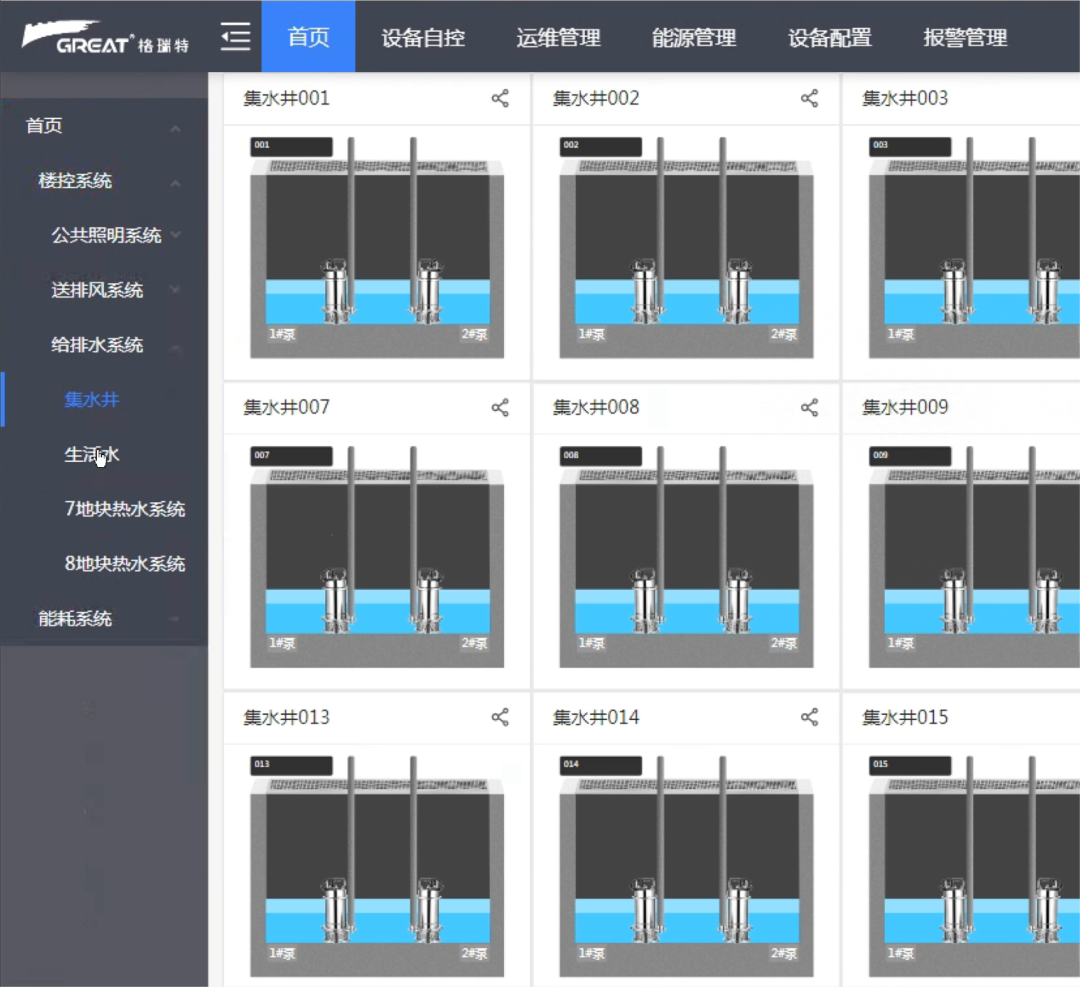Click share icon for 集水井014
1080x987 pixels.
point(810,717)
